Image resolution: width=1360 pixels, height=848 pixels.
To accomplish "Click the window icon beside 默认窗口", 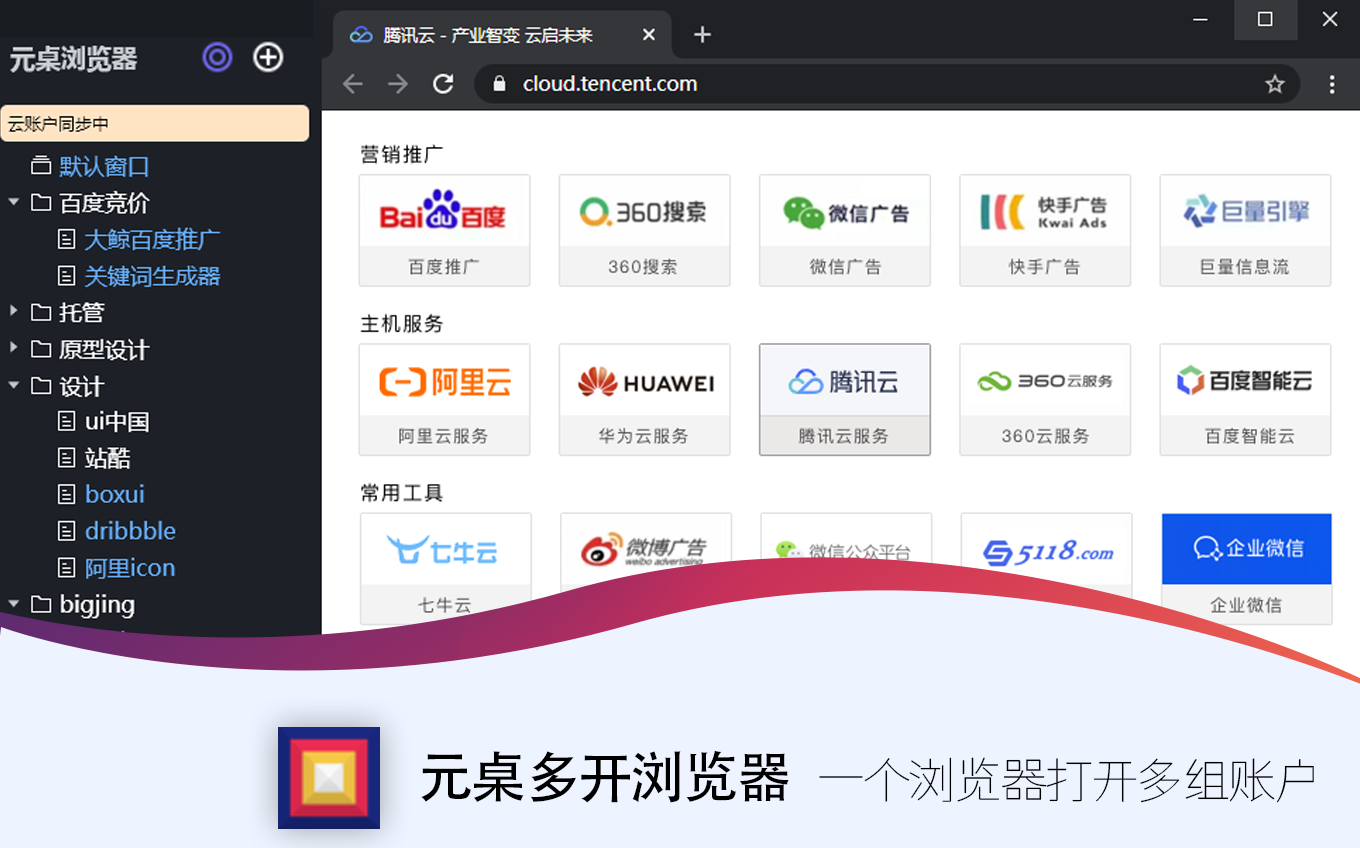I will click(41, 166).
